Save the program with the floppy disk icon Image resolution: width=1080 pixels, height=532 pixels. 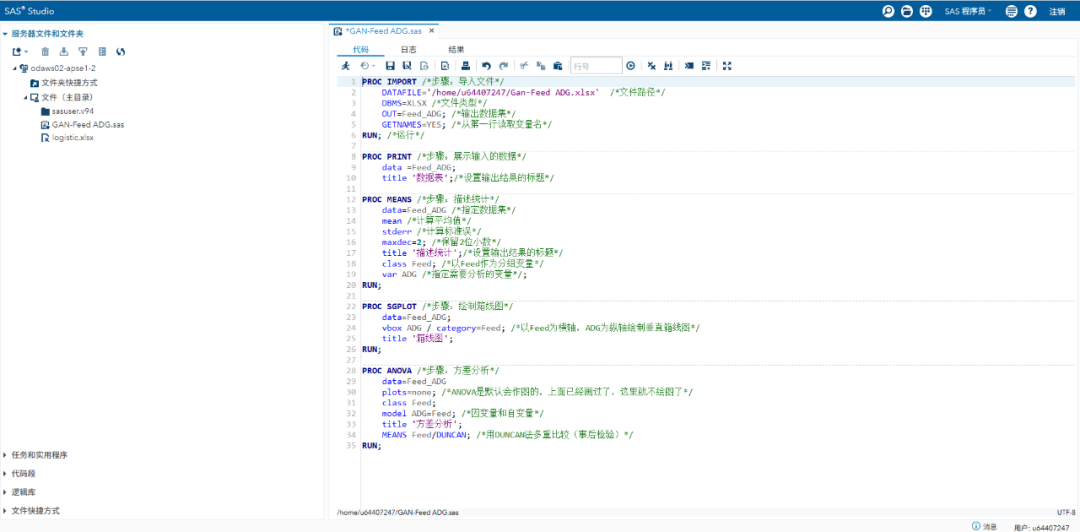(390, 66)
